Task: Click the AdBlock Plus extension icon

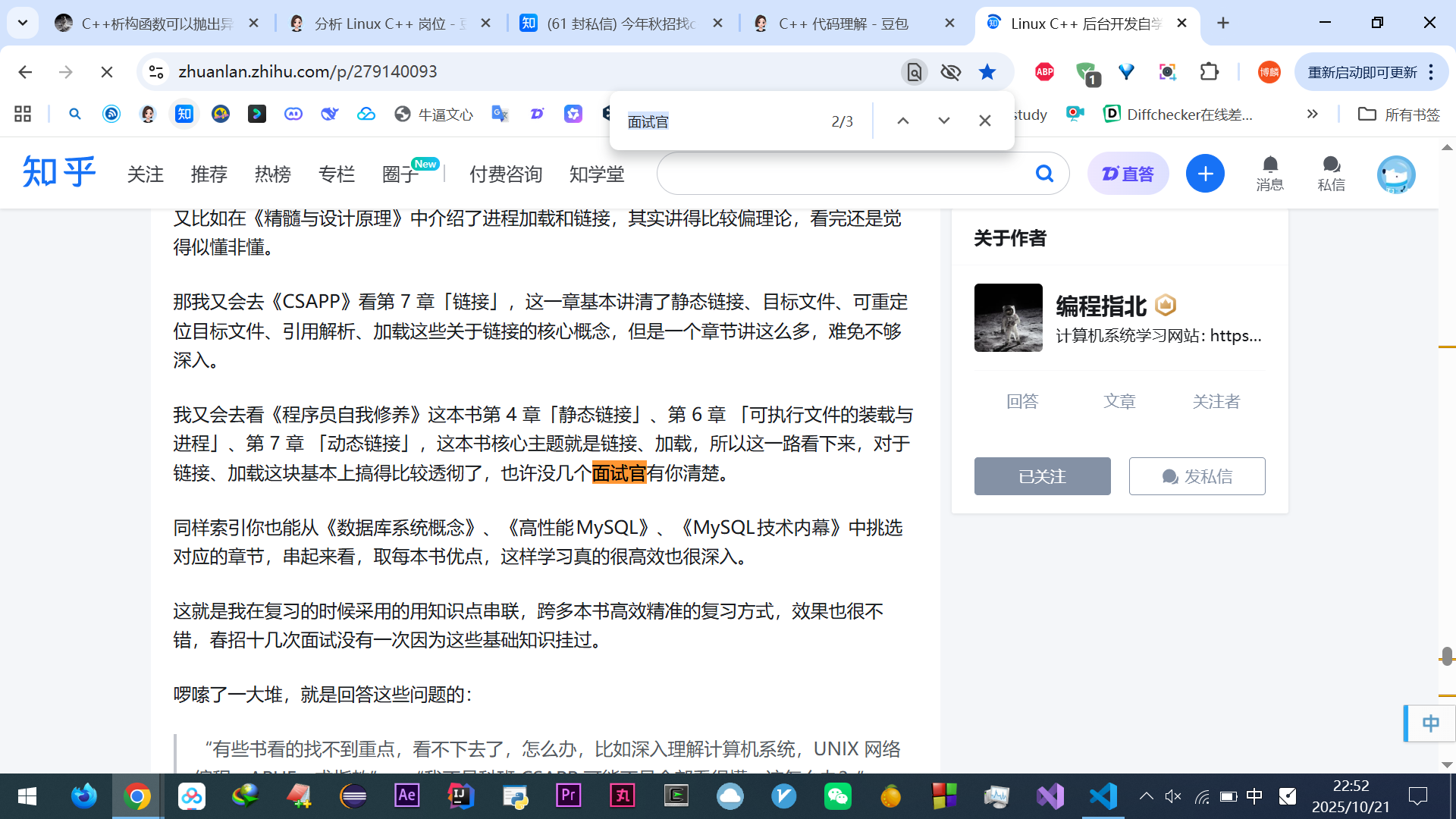Action: tap(1044, 72)
